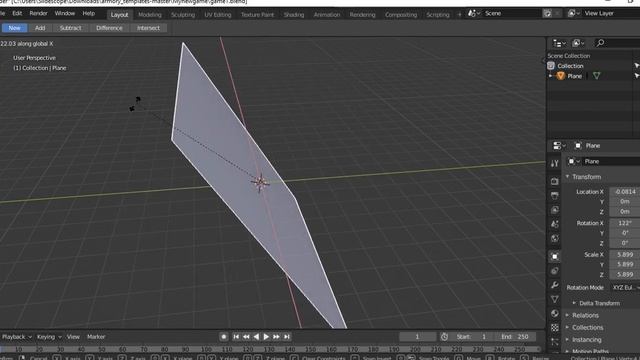Play the animation forward
The height and width of the screenshot is (360, 640).
[266, 337]
